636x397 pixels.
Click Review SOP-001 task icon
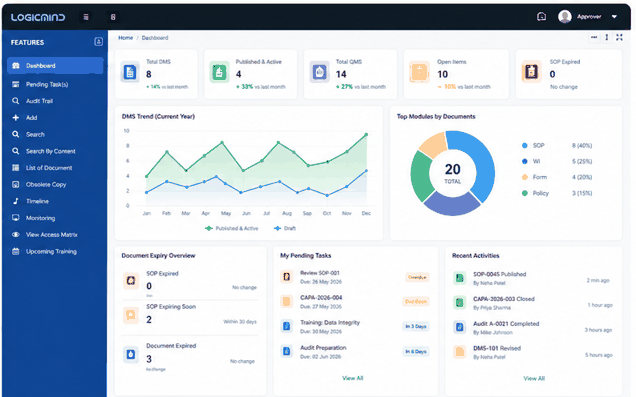pos(286,277)
